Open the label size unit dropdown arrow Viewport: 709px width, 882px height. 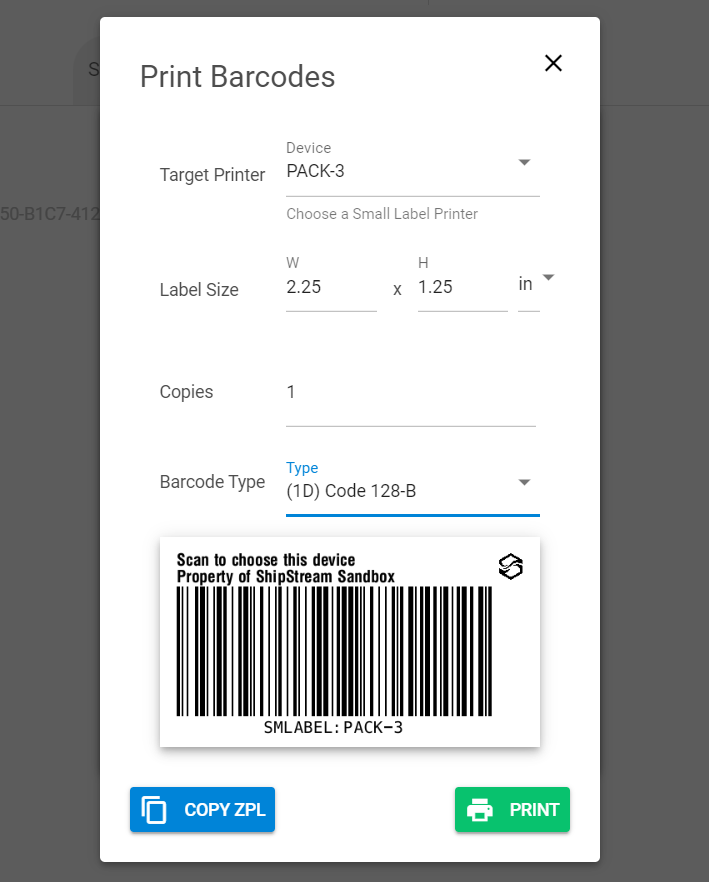[x=548, y=277]
